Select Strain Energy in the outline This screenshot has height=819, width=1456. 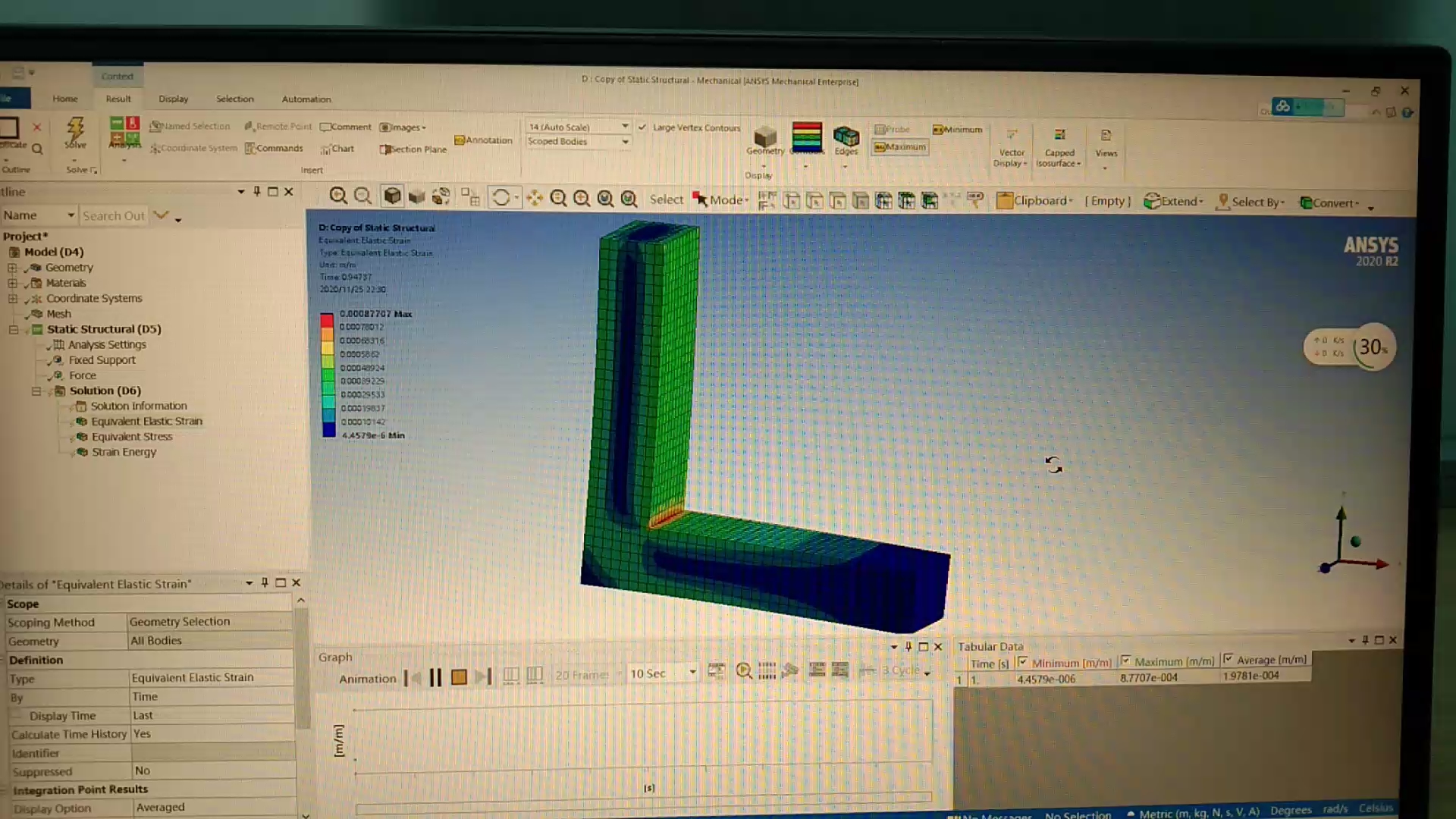click(x=123, y=452)
